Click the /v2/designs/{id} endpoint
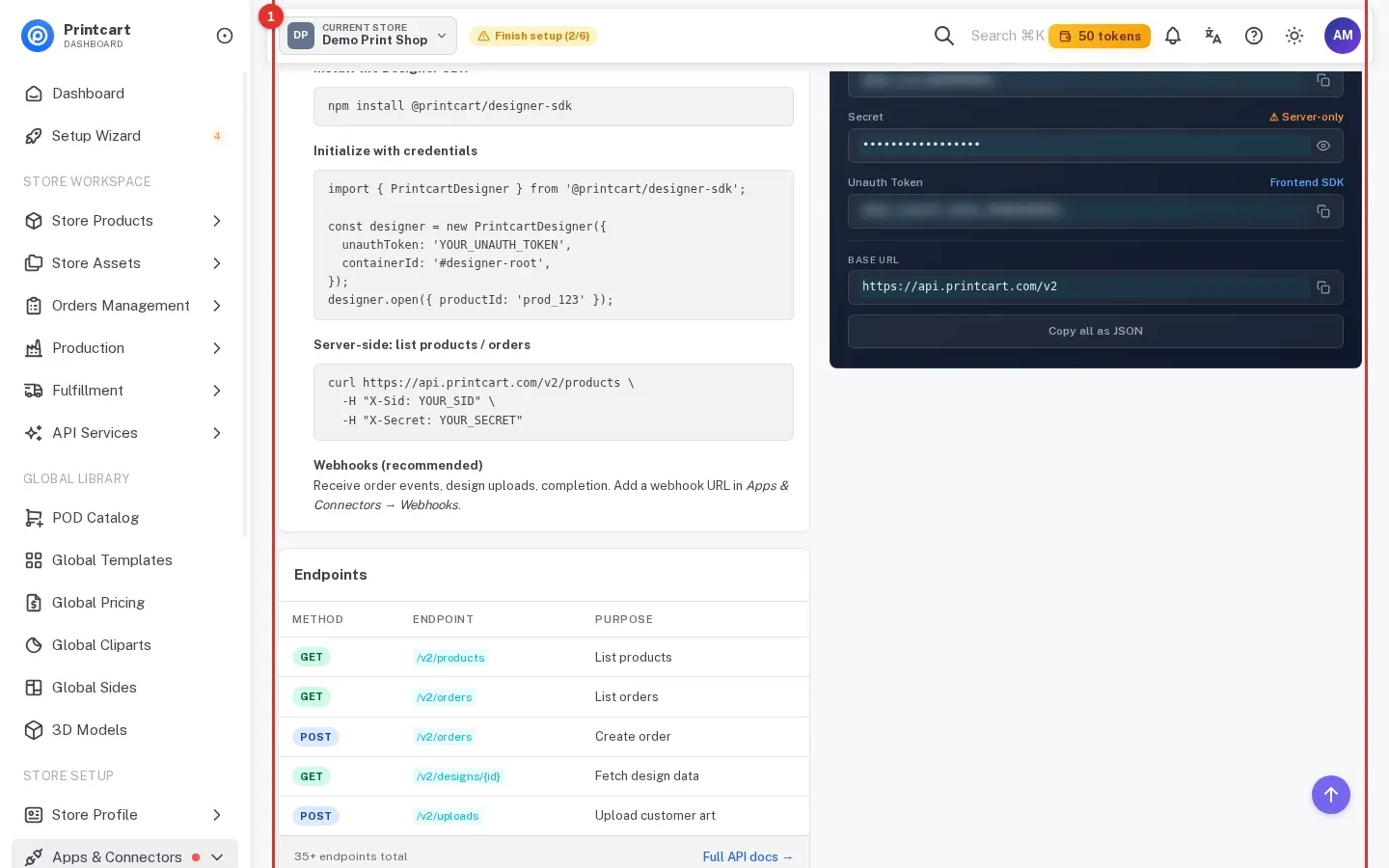 [458, 776]
